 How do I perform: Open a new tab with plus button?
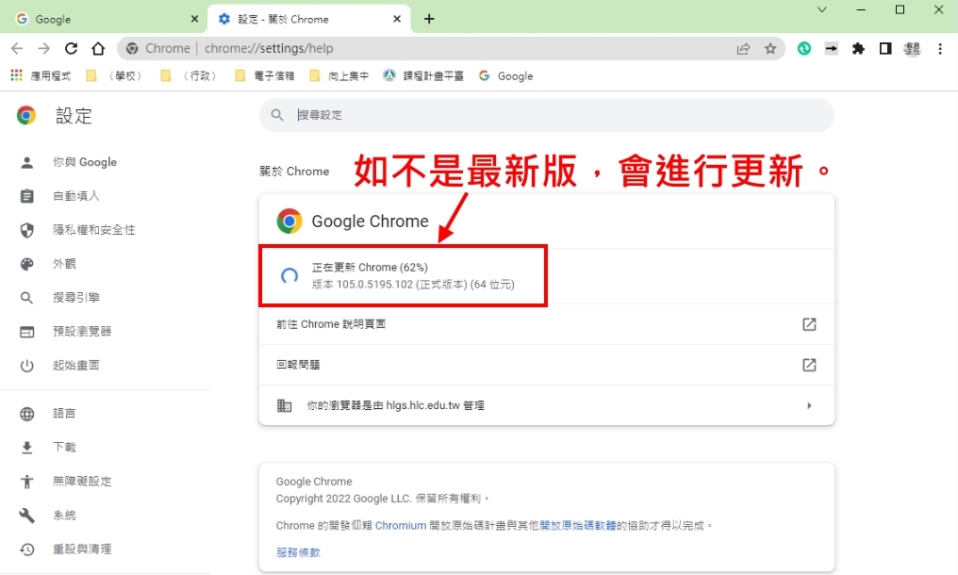pos(429,19)
